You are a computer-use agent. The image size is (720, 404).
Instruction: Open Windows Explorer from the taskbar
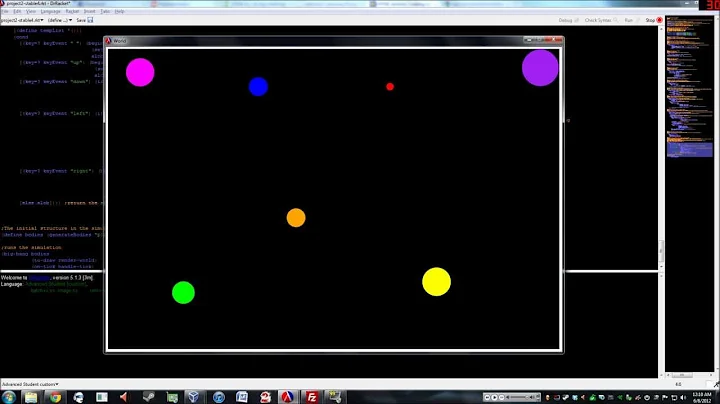31,397
